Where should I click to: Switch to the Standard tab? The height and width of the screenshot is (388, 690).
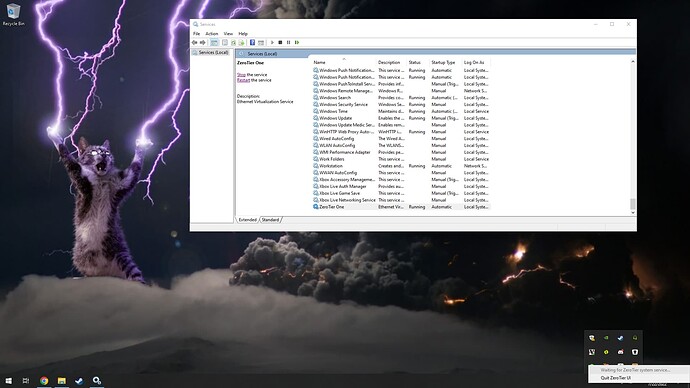click(271, 220)
